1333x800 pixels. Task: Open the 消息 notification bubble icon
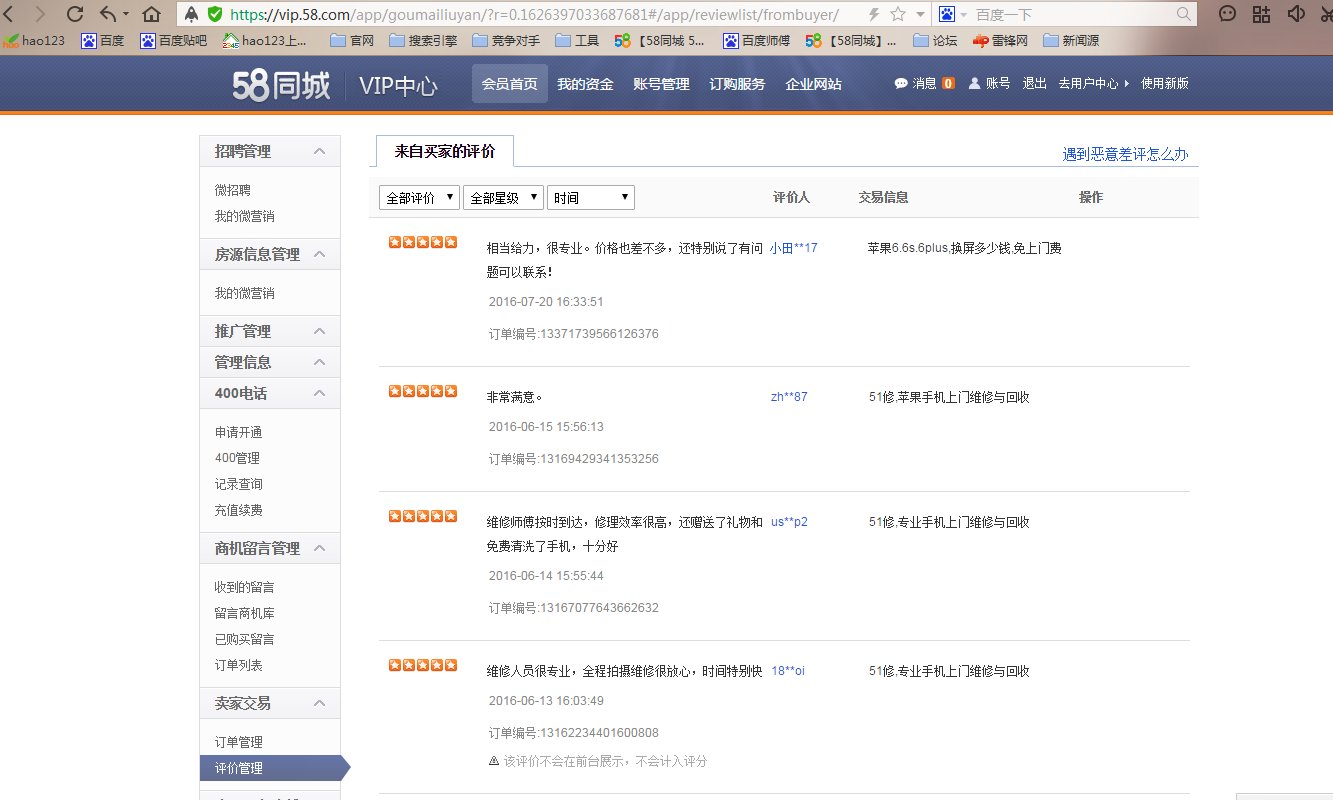pyautogui.click(x=899, y=84)
